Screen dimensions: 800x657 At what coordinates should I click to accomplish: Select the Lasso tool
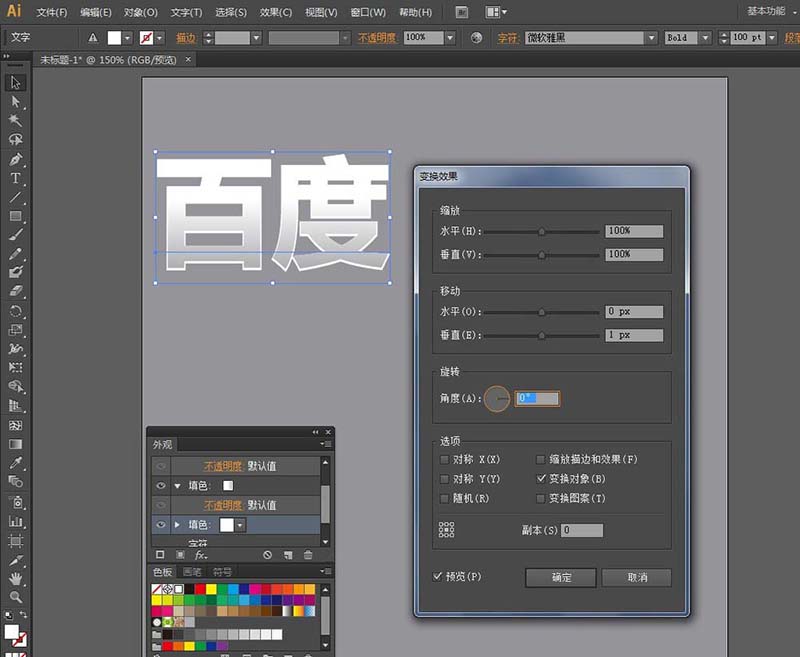[15, 139]
